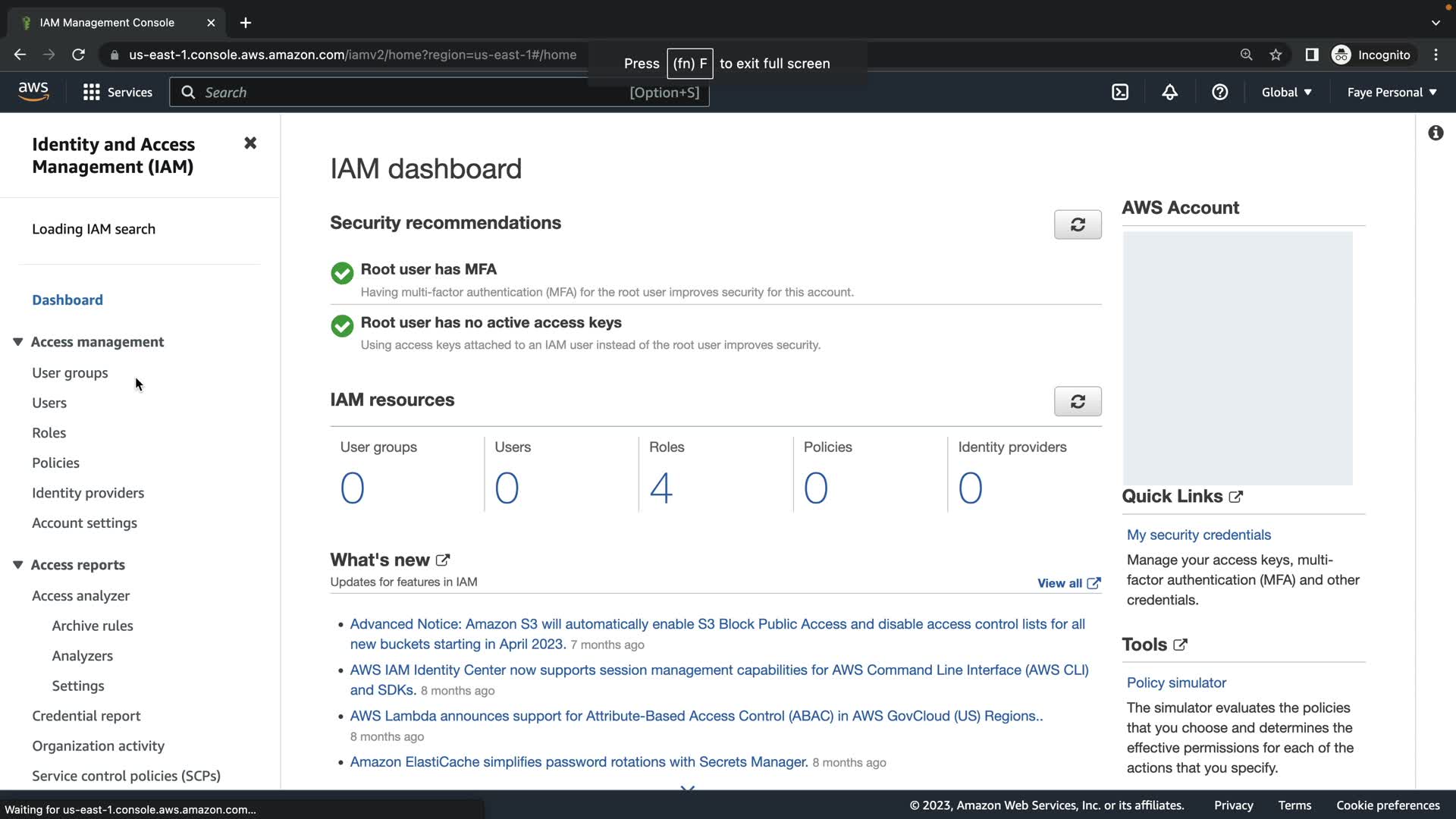
Task: Open Policies in the sidebar
Action: (x=55, y=463)
